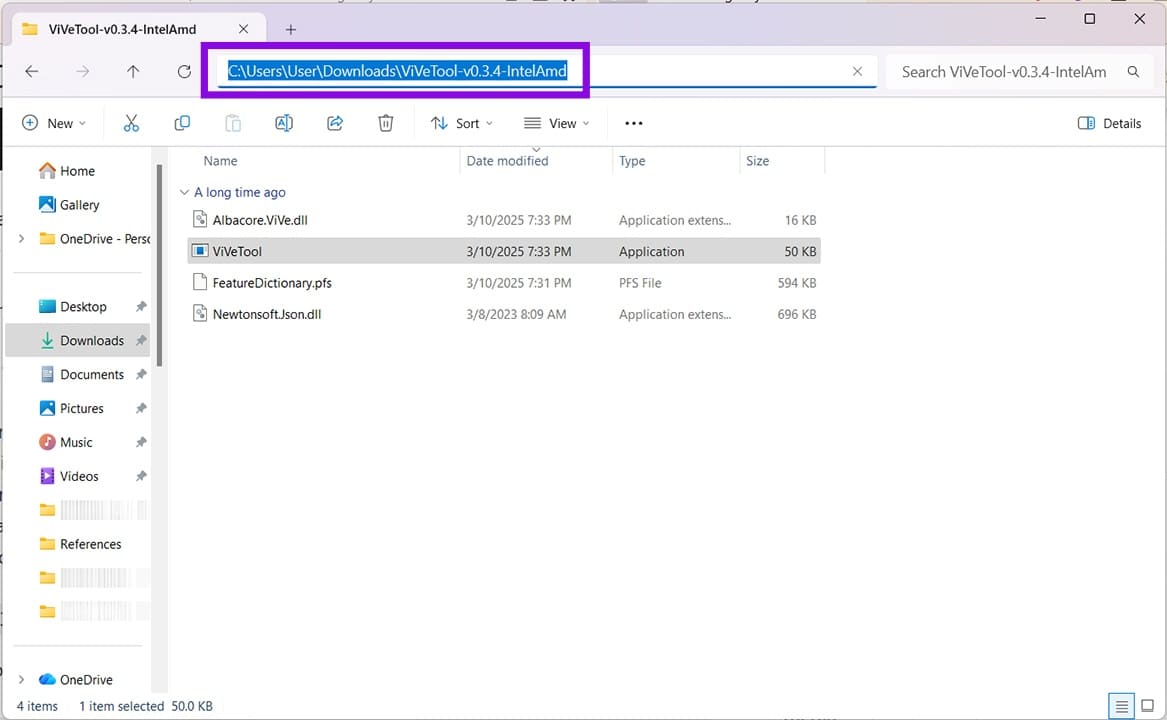
Task: Clear the address bar with X
Action: (x=857, y=71)
